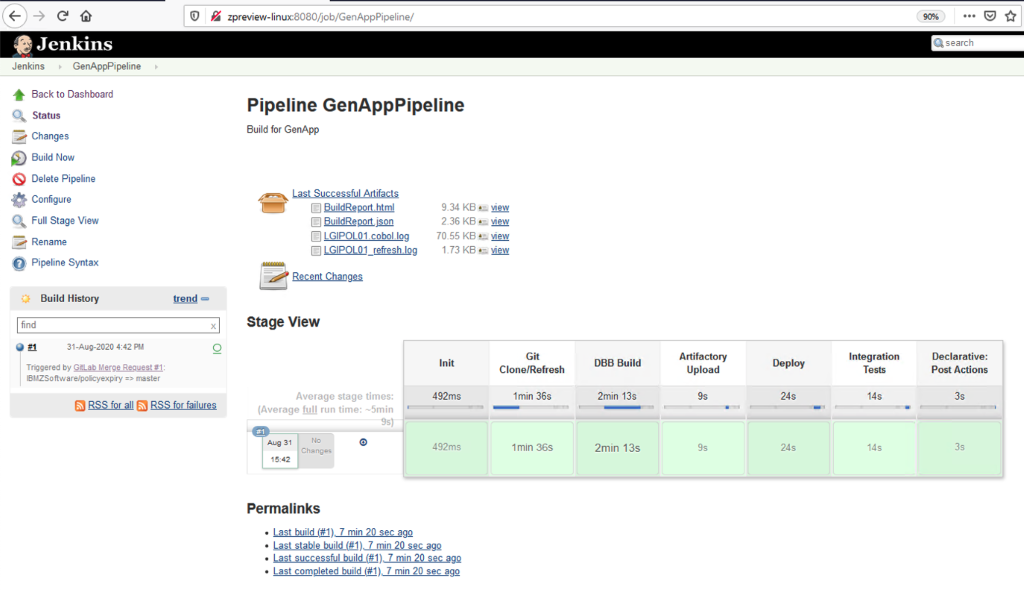
Task: Click the Build Now clock icon
Action: point(19,158)
